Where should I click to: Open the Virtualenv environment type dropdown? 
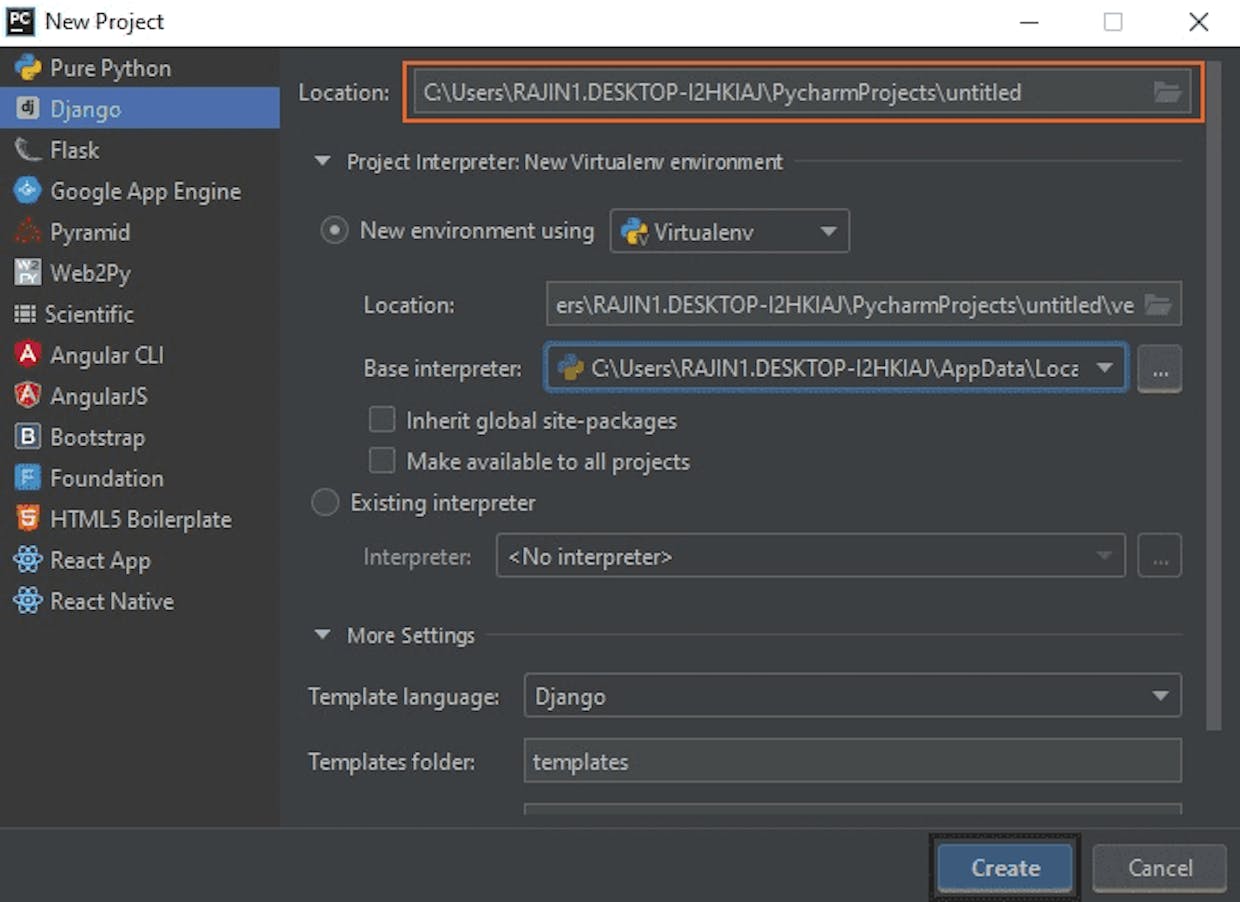729,231
